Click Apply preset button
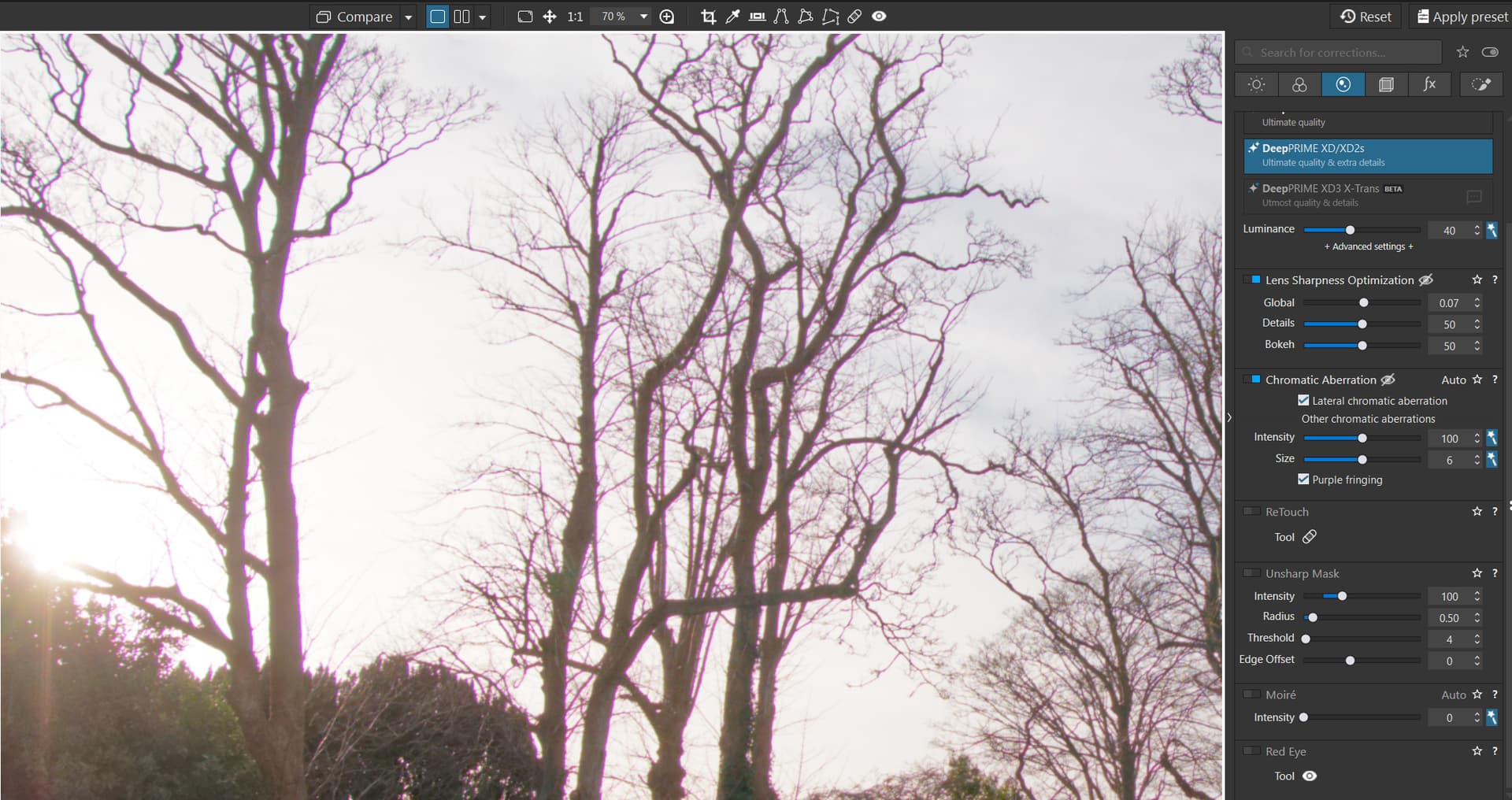This screenshot has width=1512, height=800. [1462, 17]
